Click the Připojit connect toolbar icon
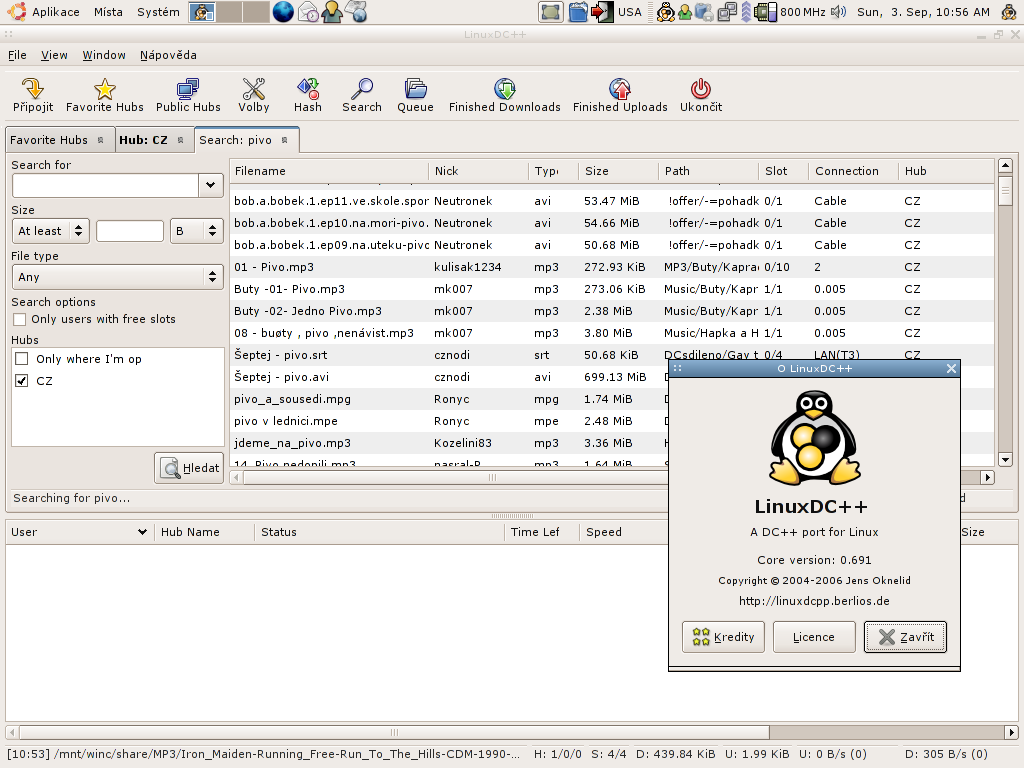This screenshot has height=768, width=1024. point(33,95)
